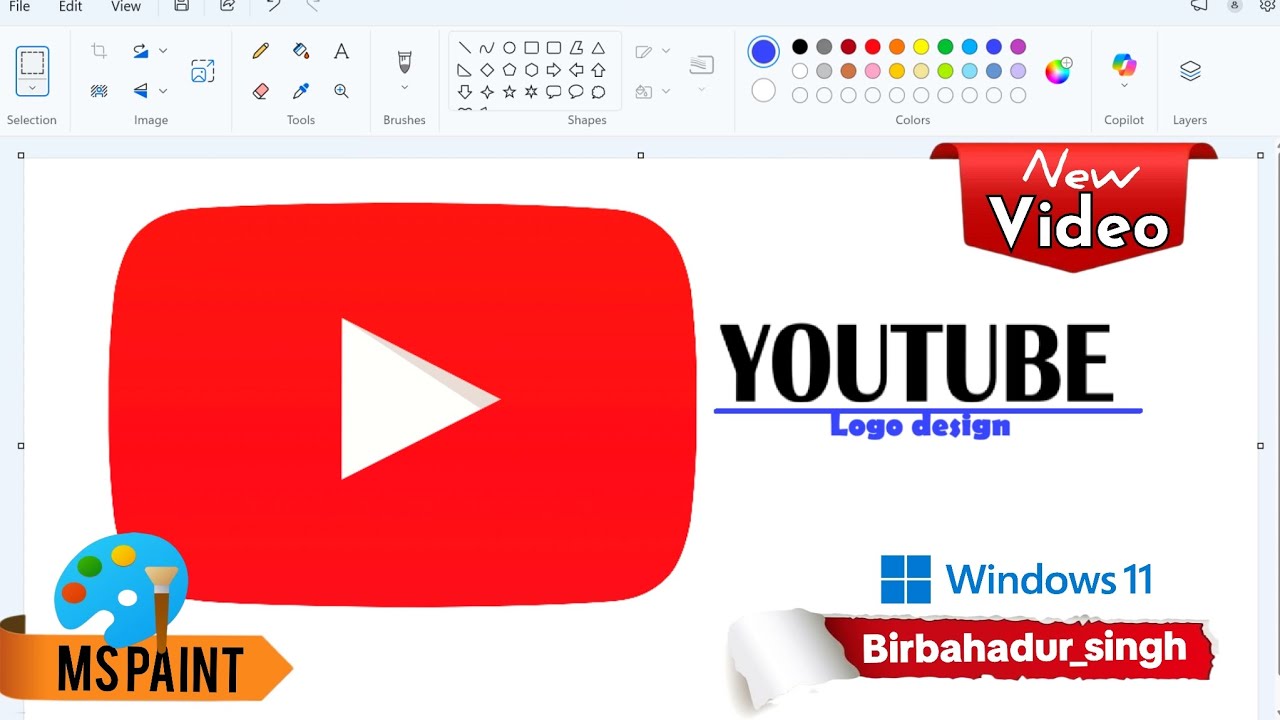Click the Rotate image icon
This screenshot has height=720, width=1280.
(141, 51)
